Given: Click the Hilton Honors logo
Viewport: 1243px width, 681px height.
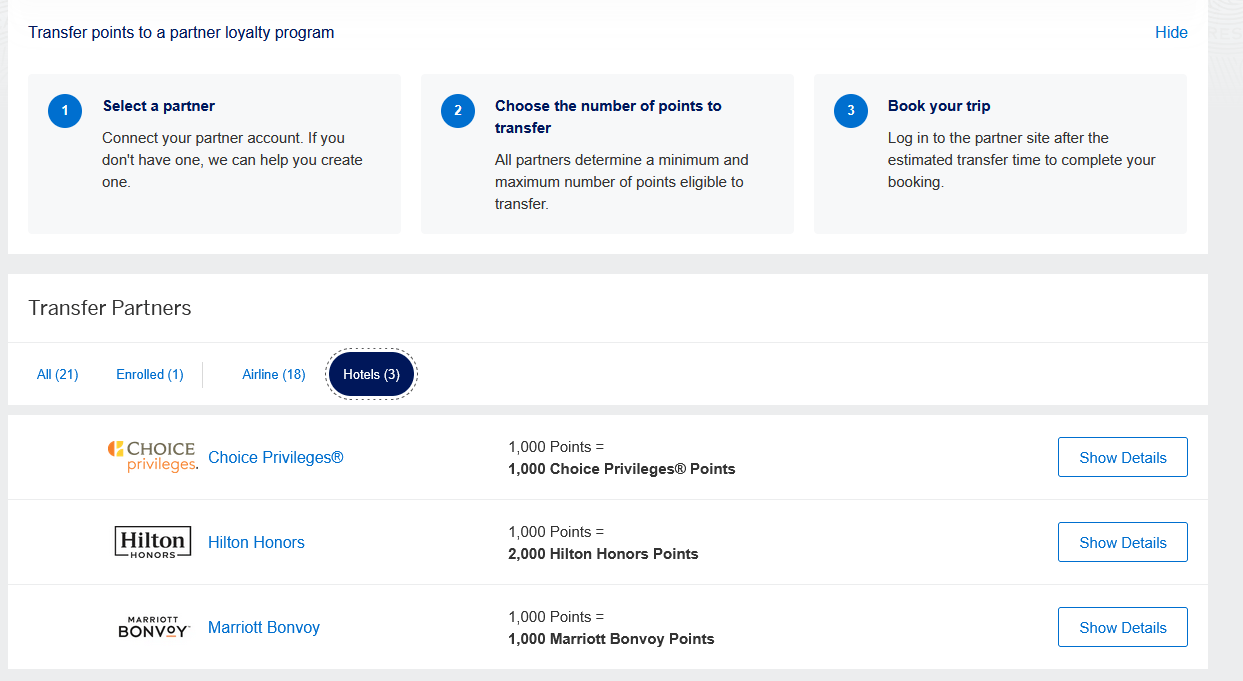Looking at the screenshot, I should [152, 542].
